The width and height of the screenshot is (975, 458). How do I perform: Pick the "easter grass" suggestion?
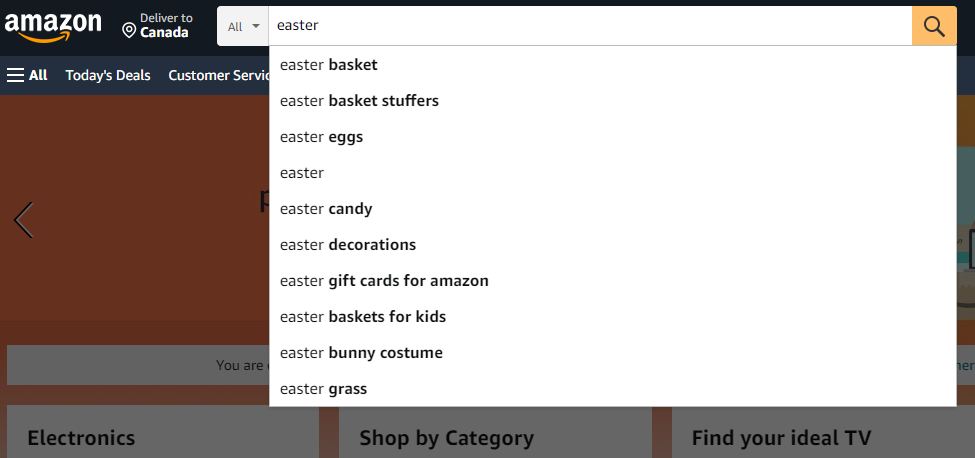tap(612, 389)
